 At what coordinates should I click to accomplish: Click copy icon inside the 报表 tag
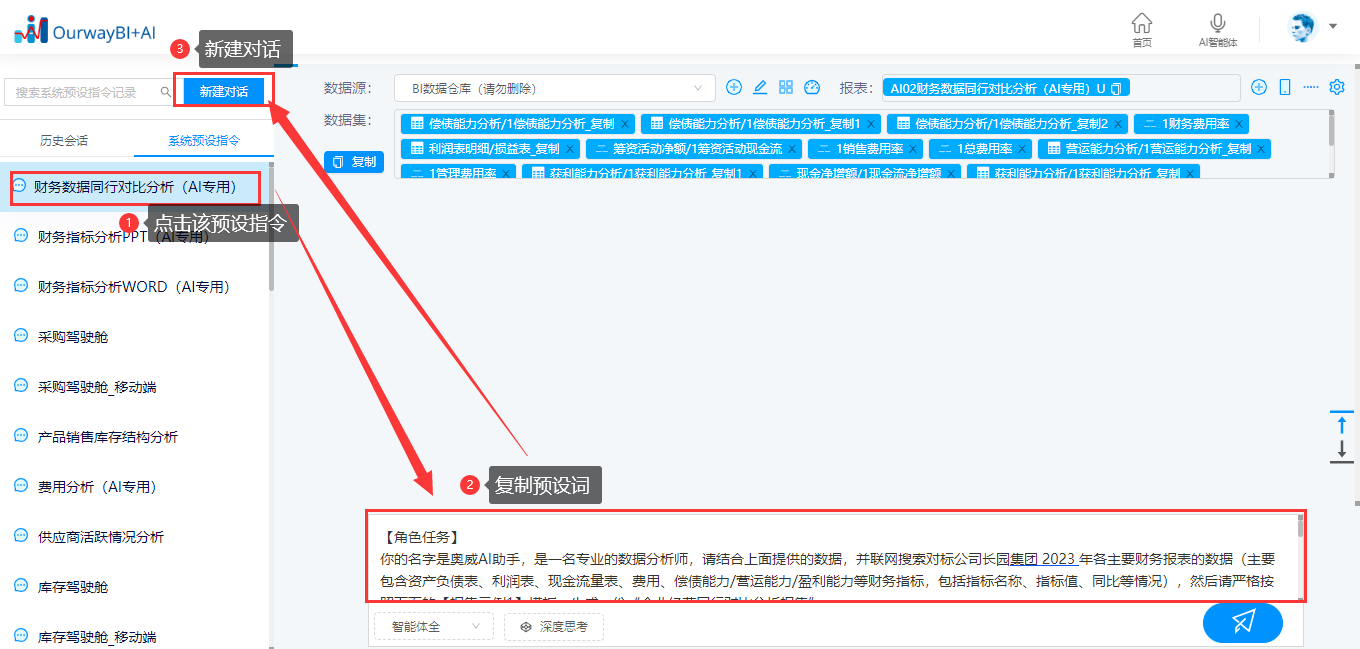(1117, 88)
